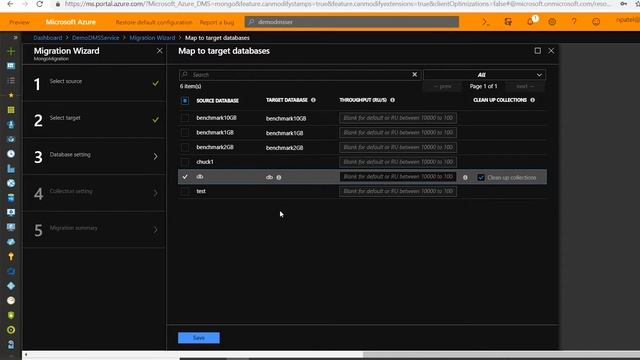Image resolution: width=640 pixels, height=360 pixels.
Task: Click the chuck1 source database name
Action: point(205,162)
